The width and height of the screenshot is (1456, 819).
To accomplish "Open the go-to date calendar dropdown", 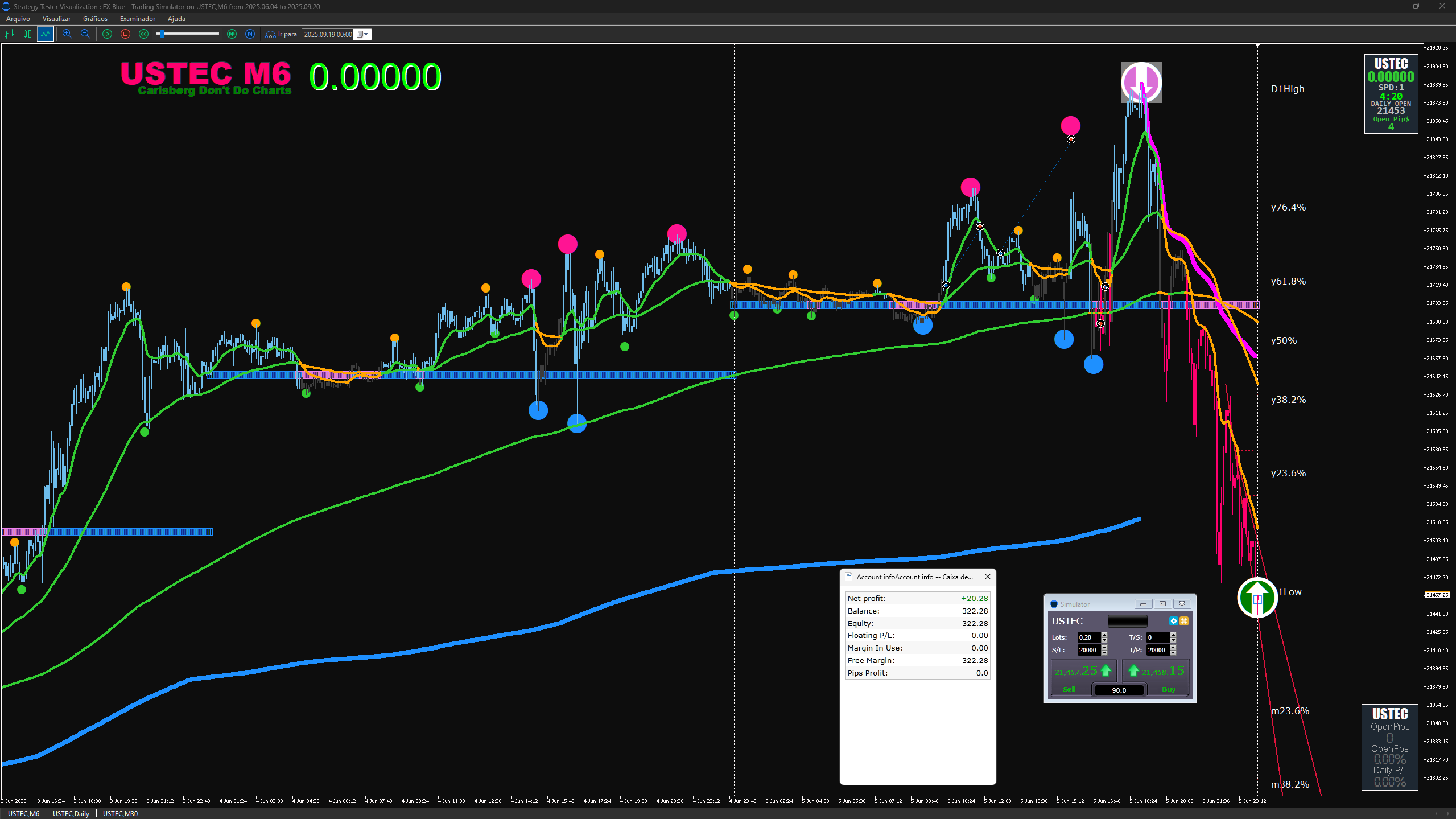I will coord(363,34).
